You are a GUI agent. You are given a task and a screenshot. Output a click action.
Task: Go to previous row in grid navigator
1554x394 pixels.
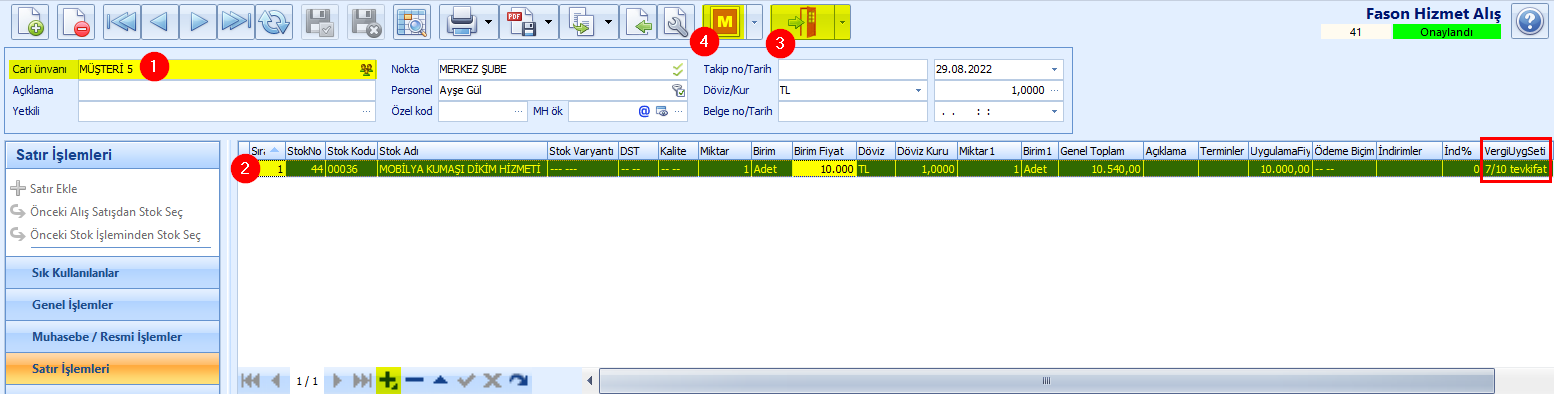(x=275, y=381)
